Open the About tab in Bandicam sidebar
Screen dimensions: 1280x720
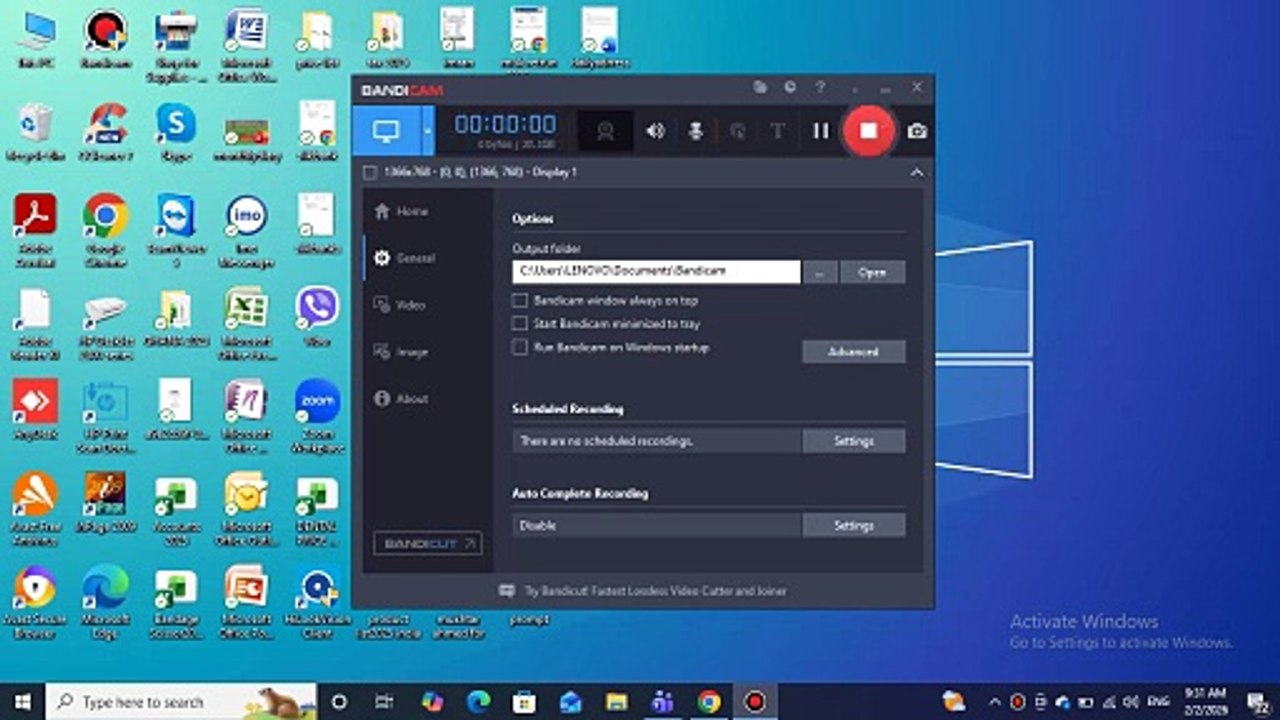click(401, 399)
